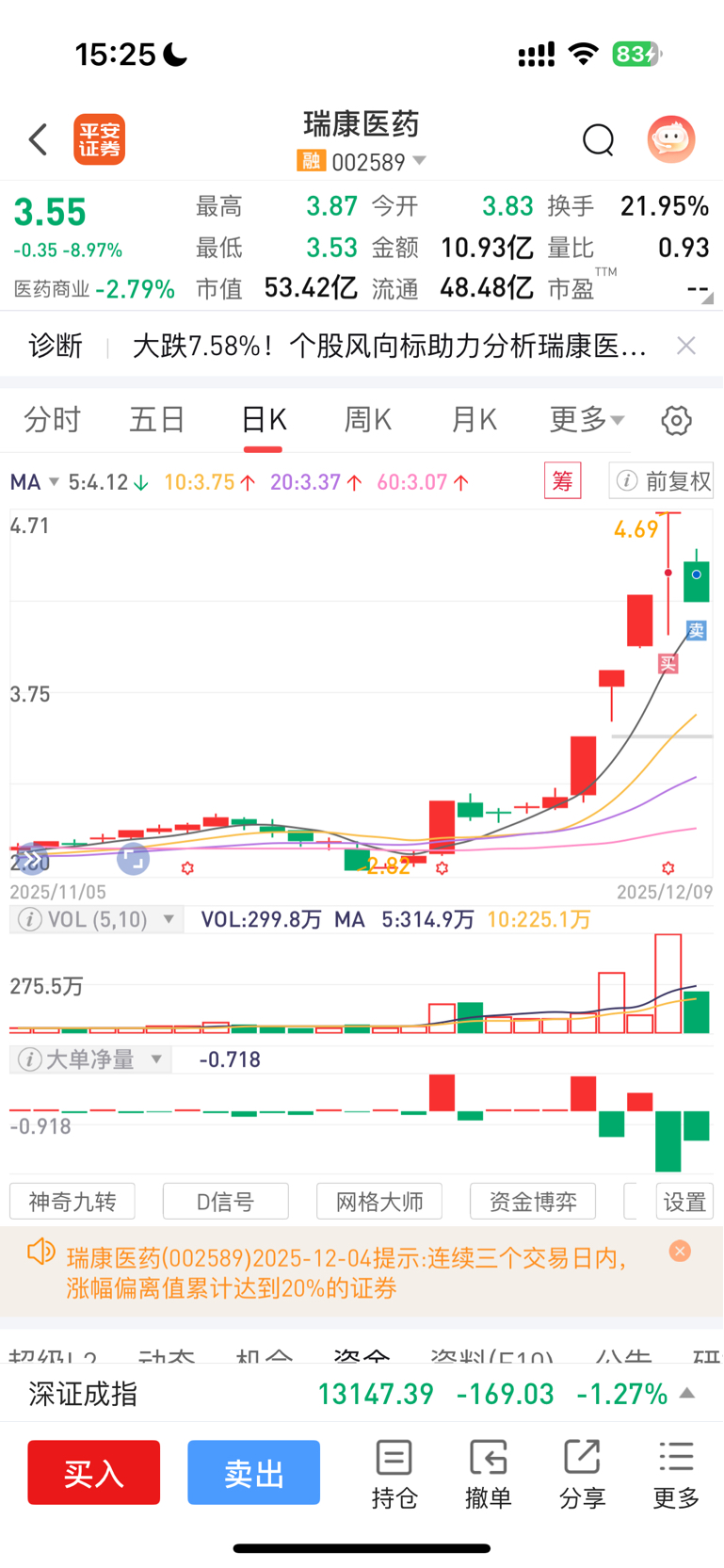Open the 平安证券 logo icon

tap(100, 139)
